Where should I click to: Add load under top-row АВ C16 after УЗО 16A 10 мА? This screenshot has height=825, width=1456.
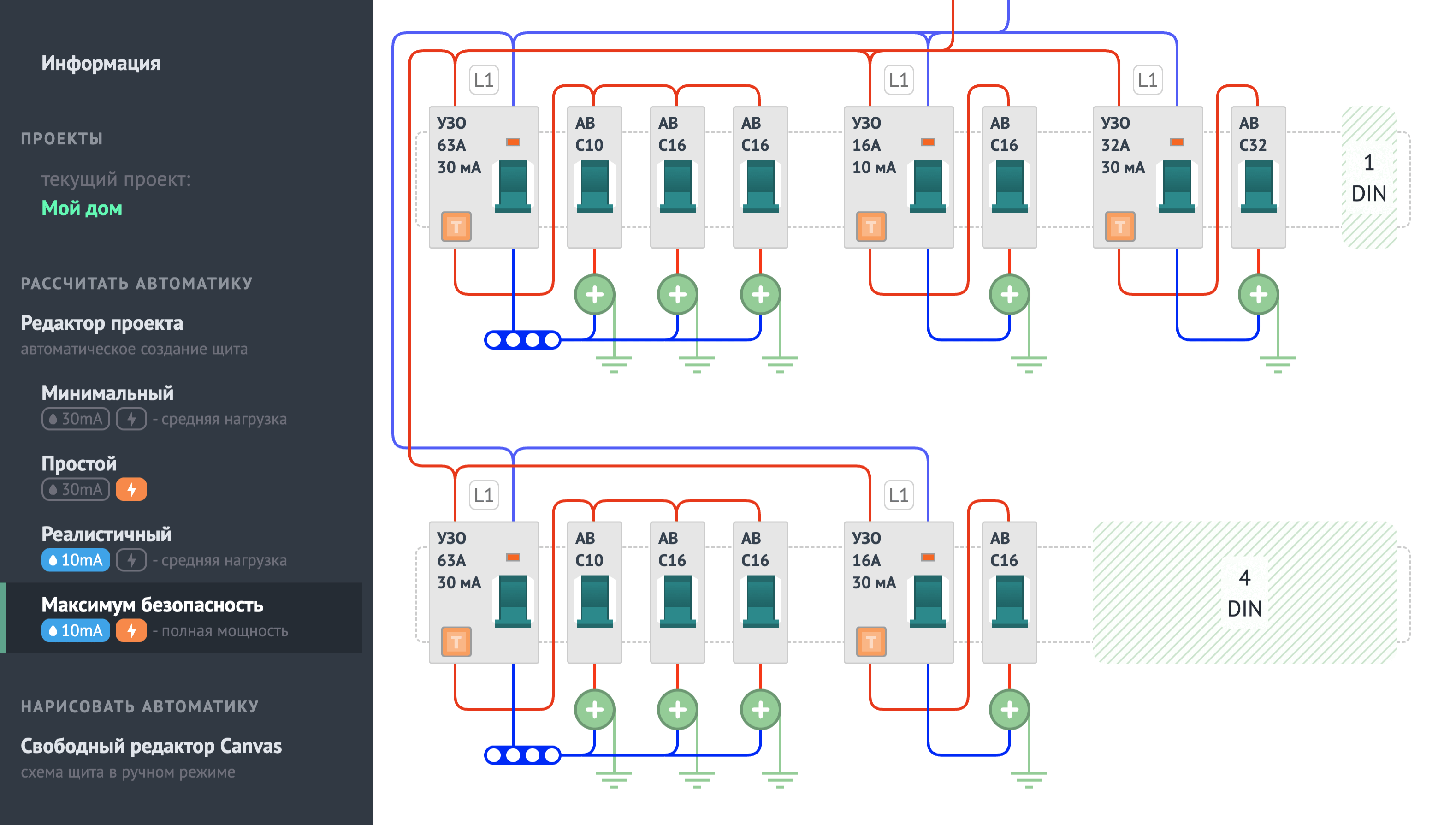[1009, 294]
